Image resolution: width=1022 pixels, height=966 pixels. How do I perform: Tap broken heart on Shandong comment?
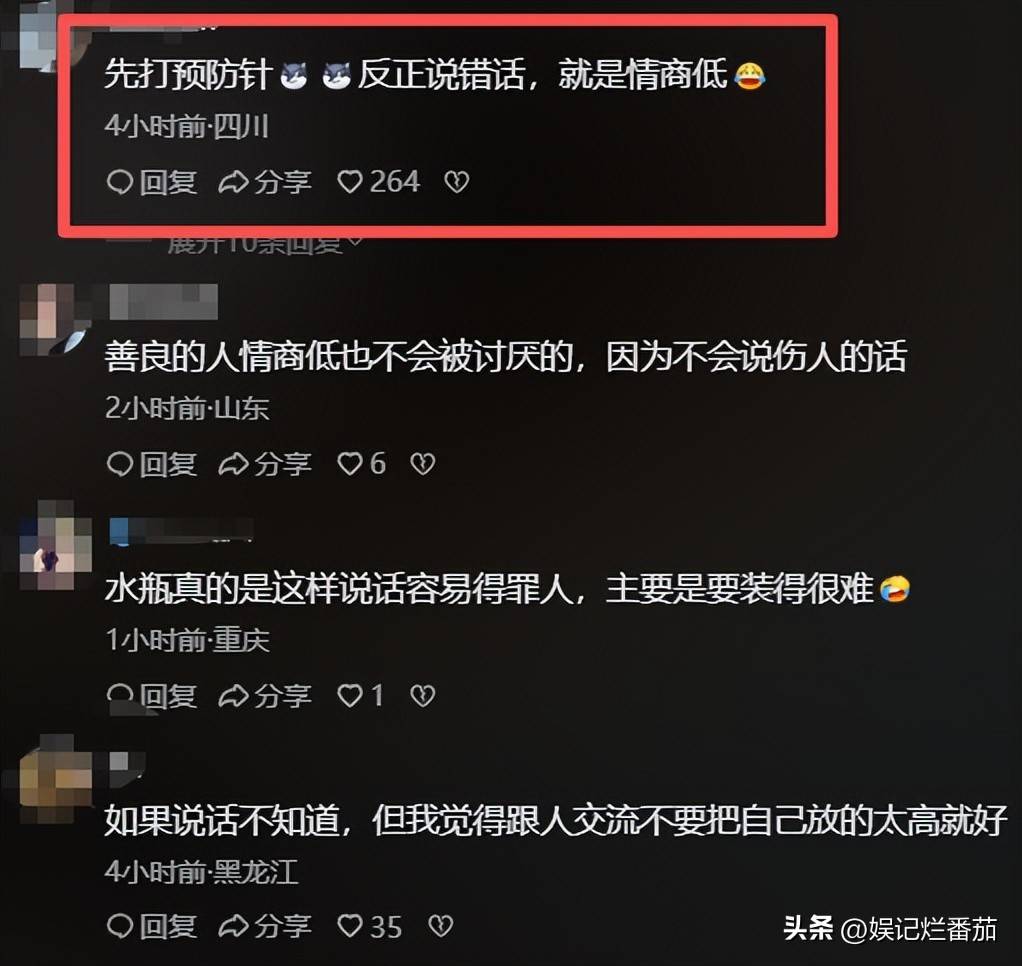click(x=422, y=464)
